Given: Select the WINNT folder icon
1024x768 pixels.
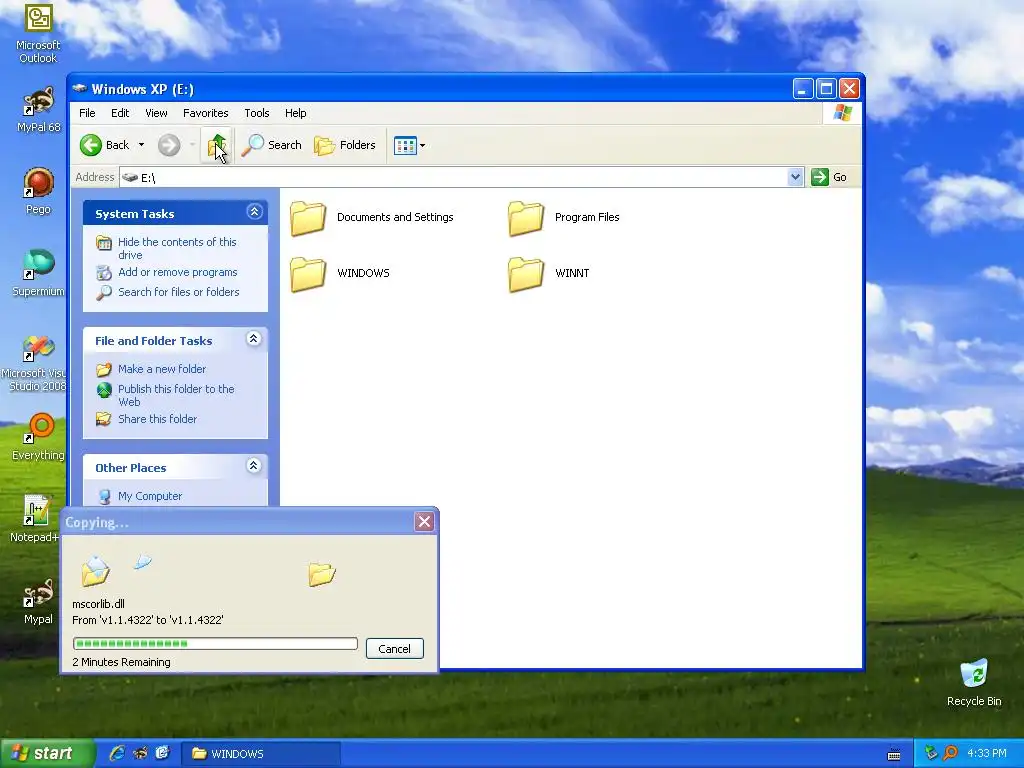Looking at the screenshot, I should 526,274.
